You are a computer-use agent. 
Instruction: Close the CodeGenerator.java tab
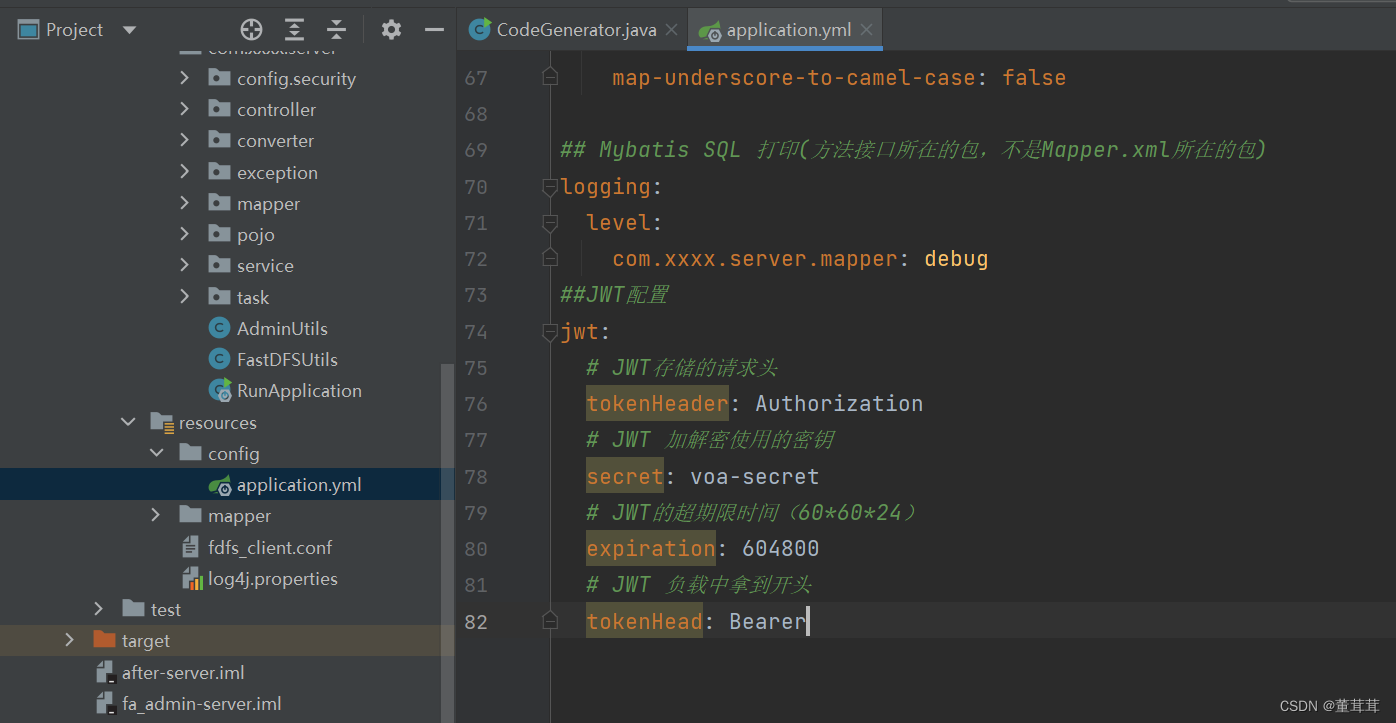[x=671, y=30]
